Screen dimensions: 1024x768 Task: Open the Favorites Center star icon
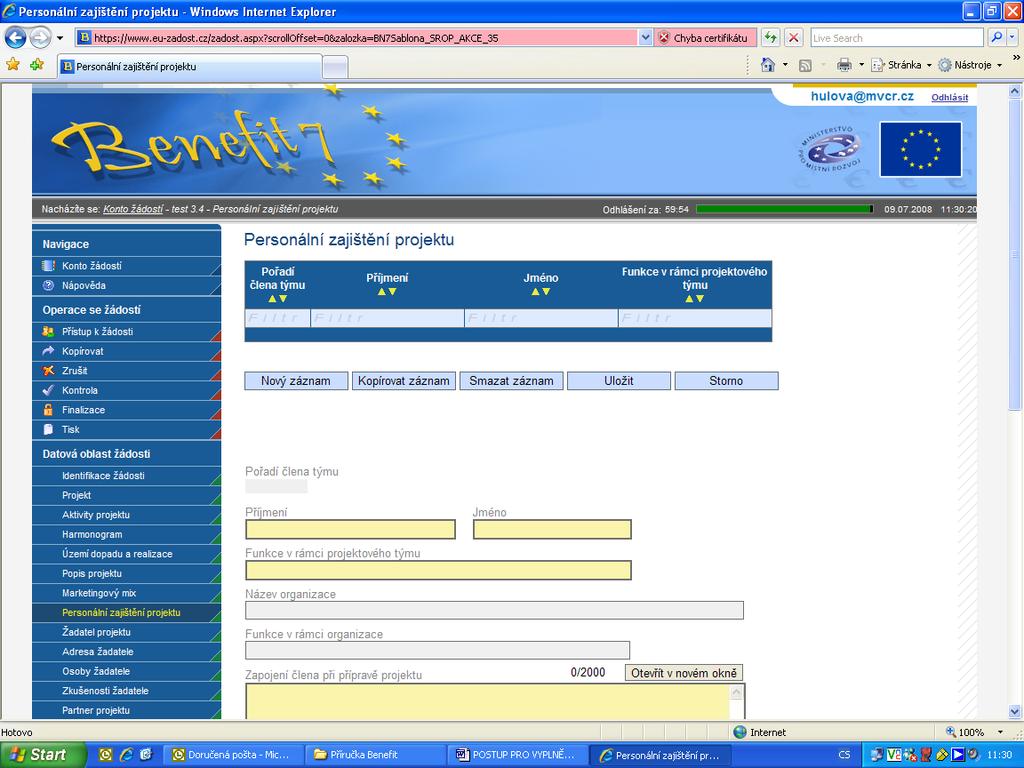coord(12,65)
